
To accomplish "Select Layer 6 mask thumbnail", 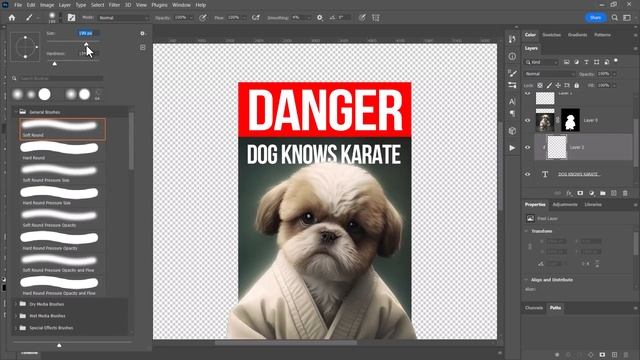I will pos(571,120).
